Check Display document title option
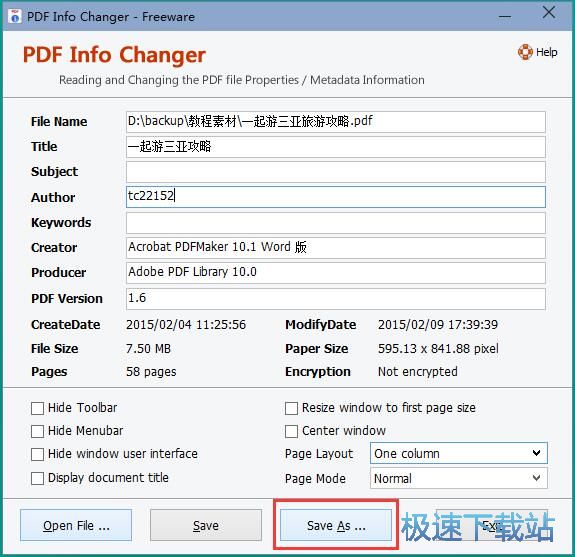 point(37,478)
